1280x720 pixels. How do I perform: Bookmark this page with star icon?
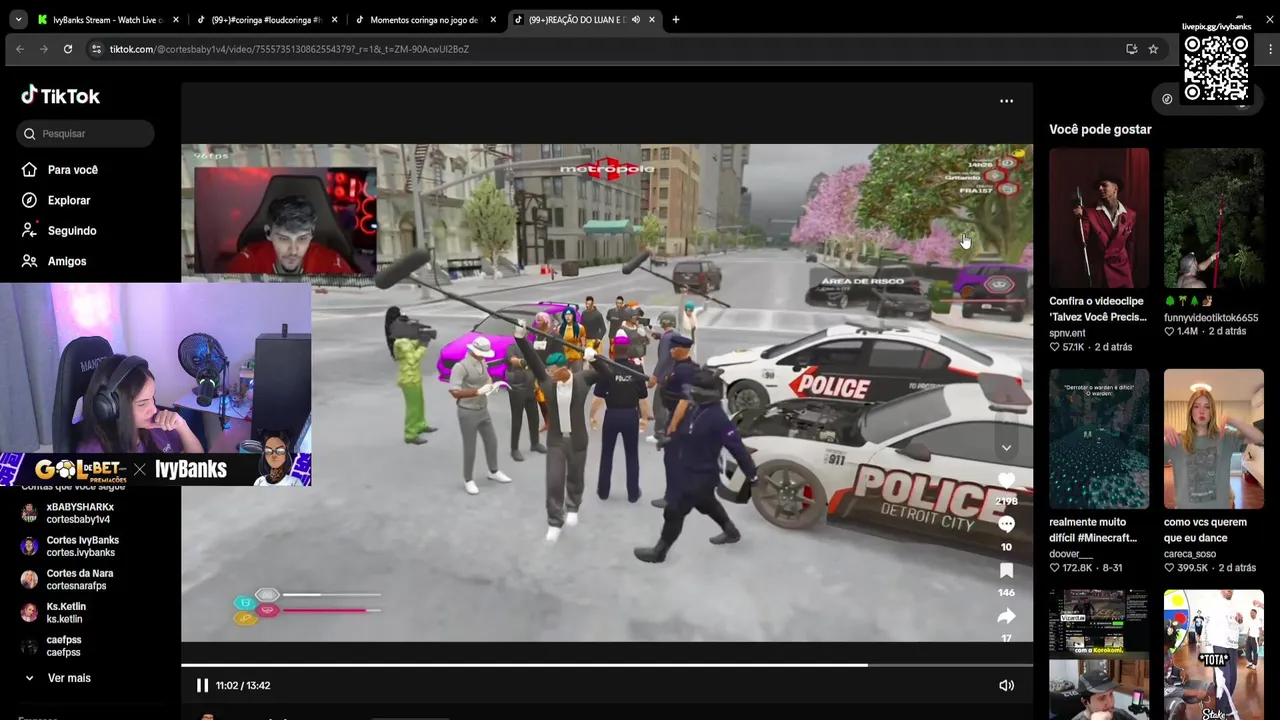[x=1153, y=49]
